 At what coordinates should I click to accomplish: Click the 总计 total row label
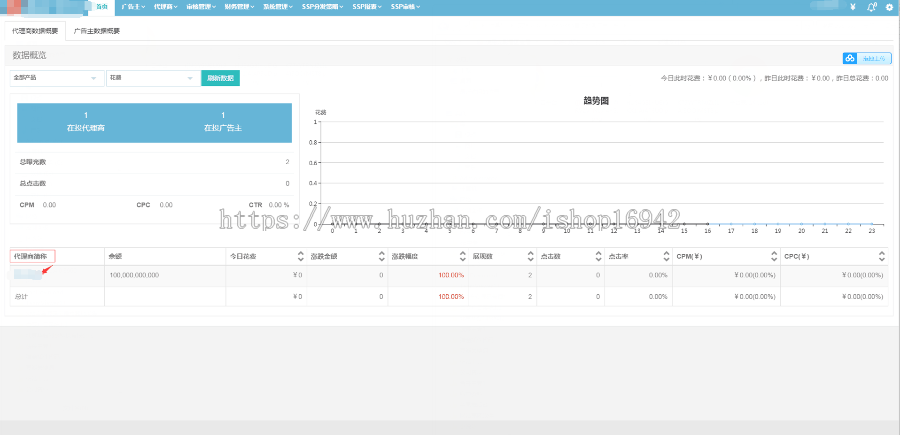pyautogui.click(x=21, y=297)
